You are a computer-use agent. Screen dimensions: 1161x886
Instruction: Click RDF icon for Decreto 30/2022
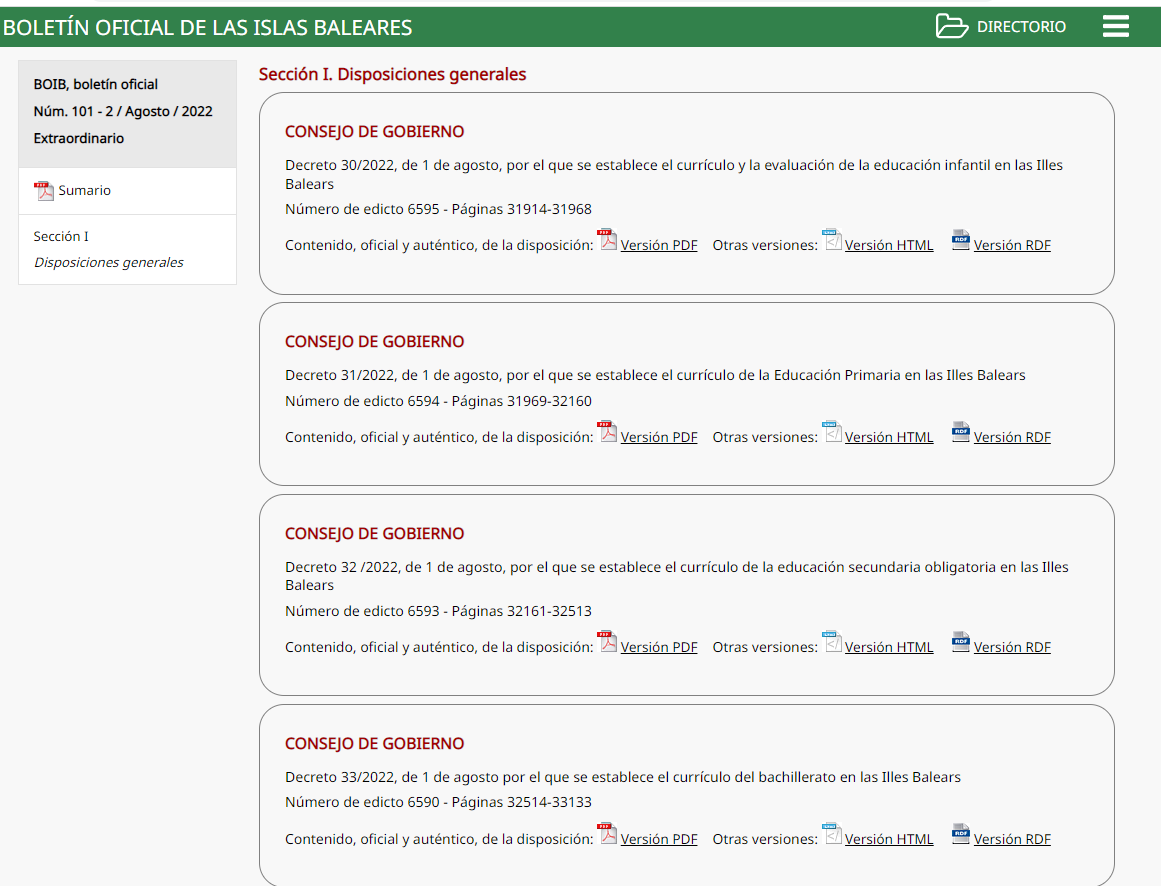(960, 240)
